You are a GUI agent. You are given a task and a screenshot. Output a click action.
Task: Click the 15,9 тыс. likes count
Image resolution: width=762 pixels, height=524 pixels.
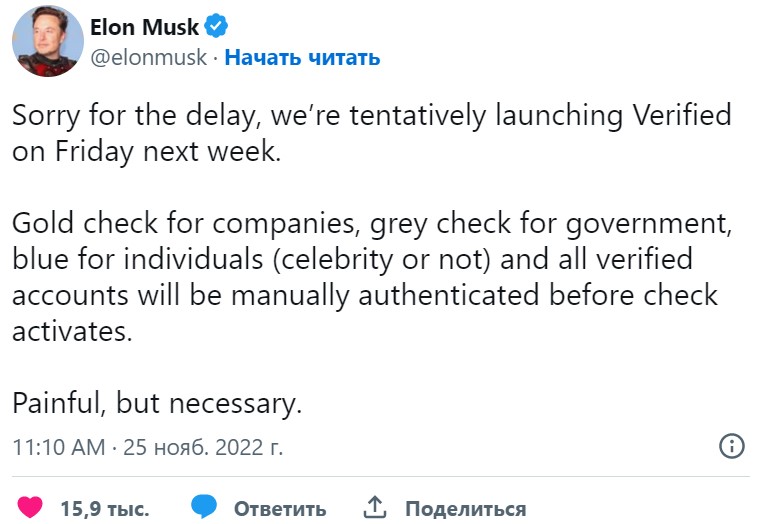104,508
